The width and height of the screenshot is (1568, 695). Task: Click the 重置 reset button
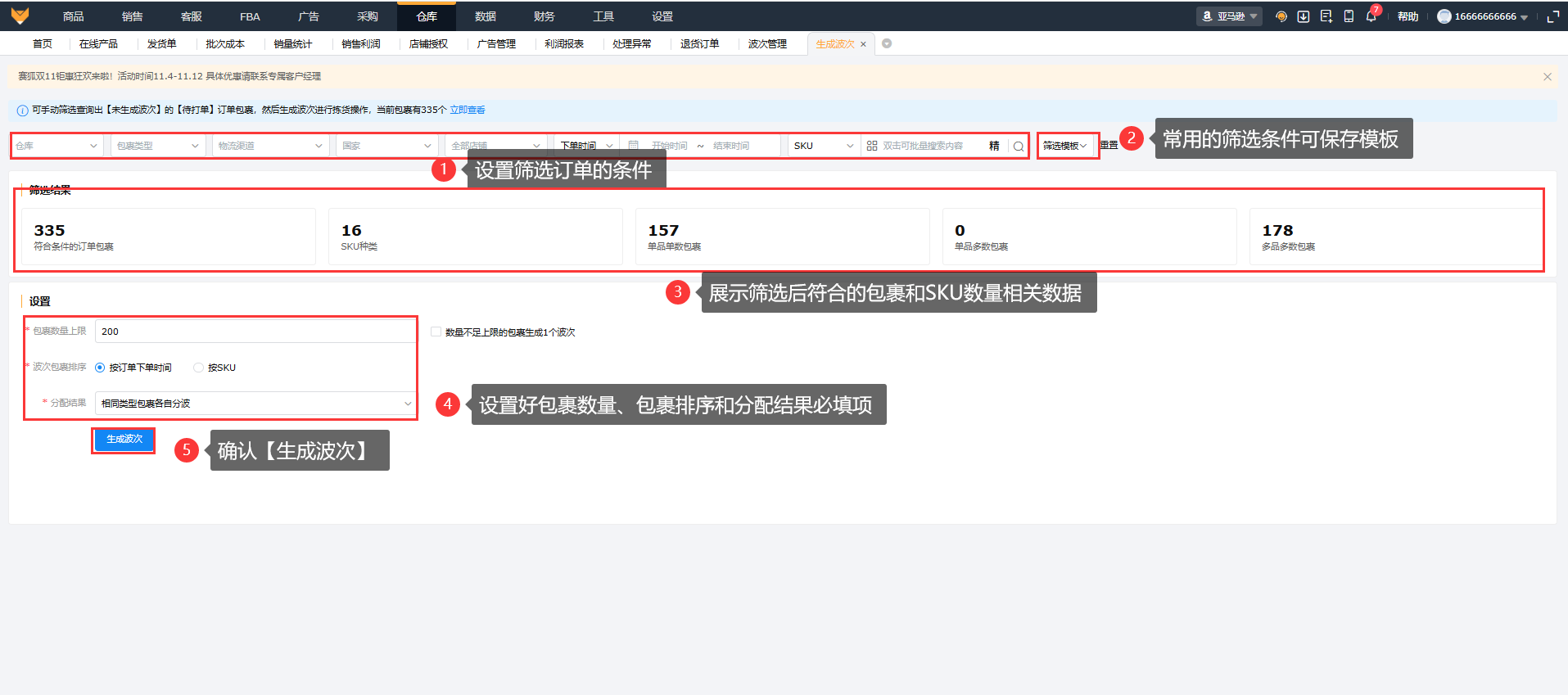pos(1109,146)
